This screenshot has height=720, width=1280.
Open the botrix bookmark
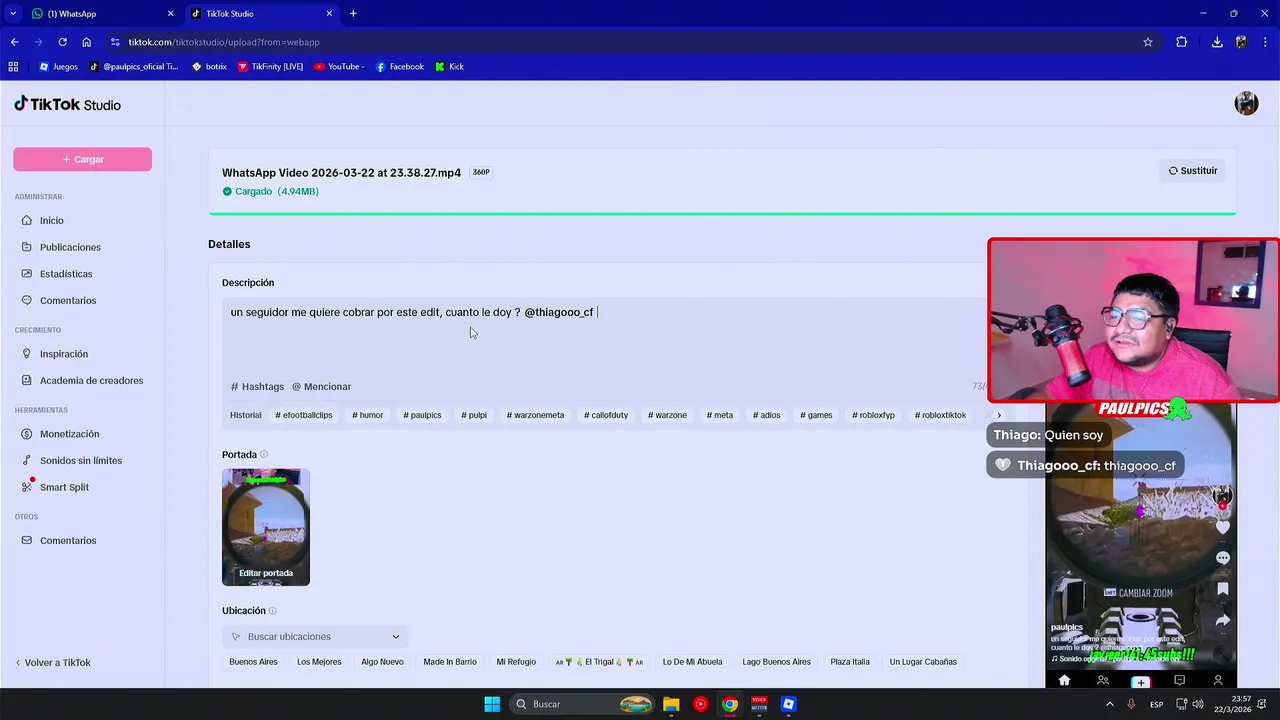click(209, 67)
